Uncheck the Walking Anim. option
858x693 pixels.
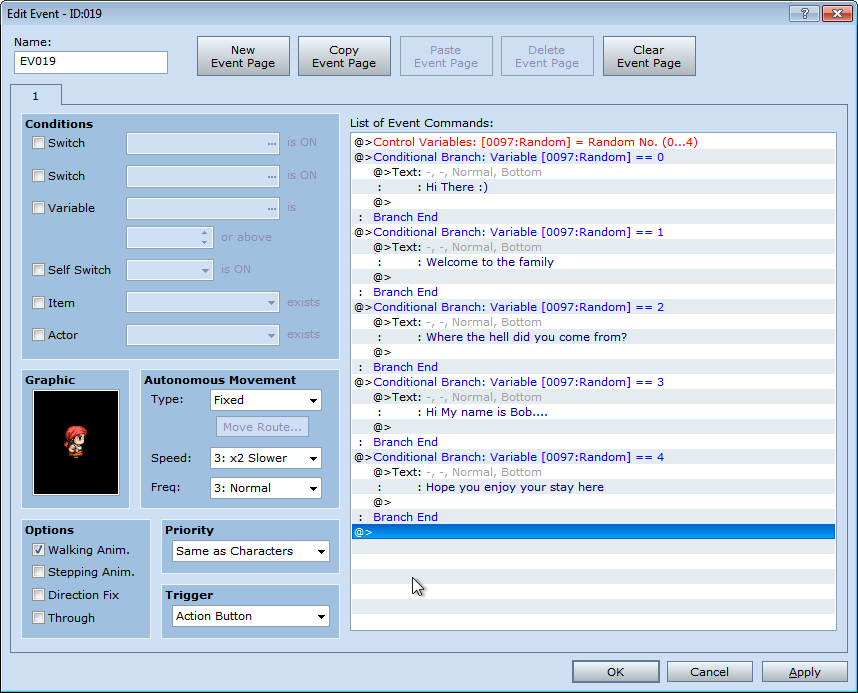(39, 550)
